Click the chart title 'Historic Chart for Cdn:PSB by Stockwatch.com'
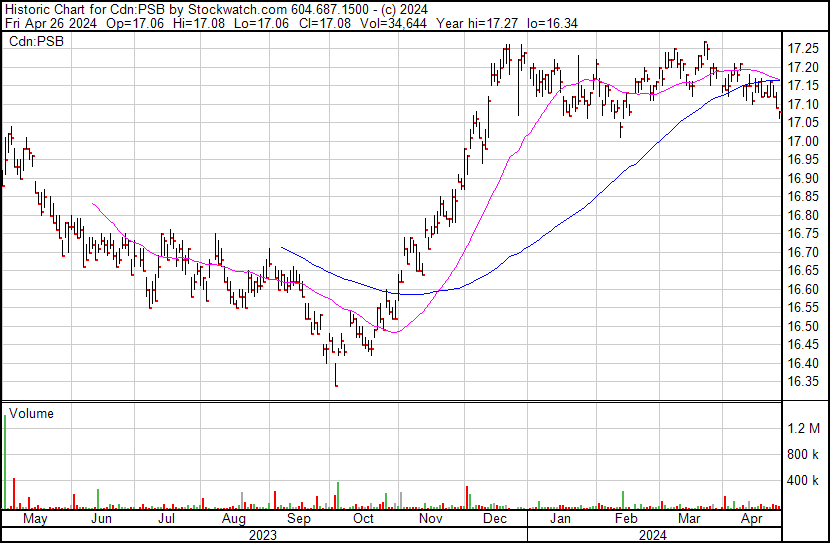The width and height of the screenshot is (830, 543). pos(147,9)
